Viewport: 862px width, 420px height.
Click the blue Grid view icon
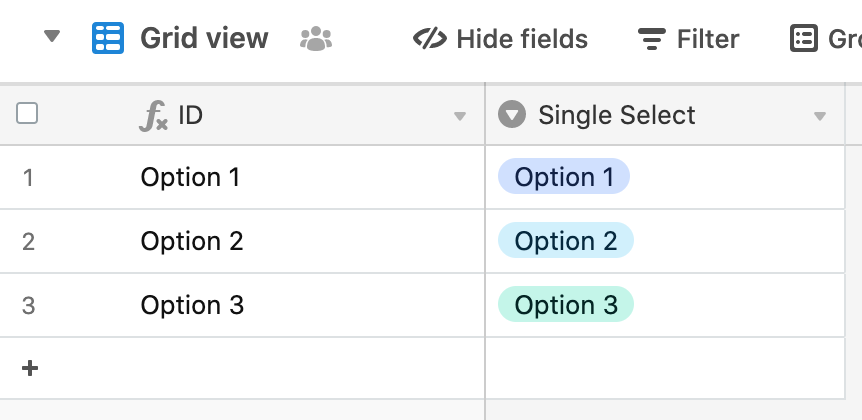(108, 38)
